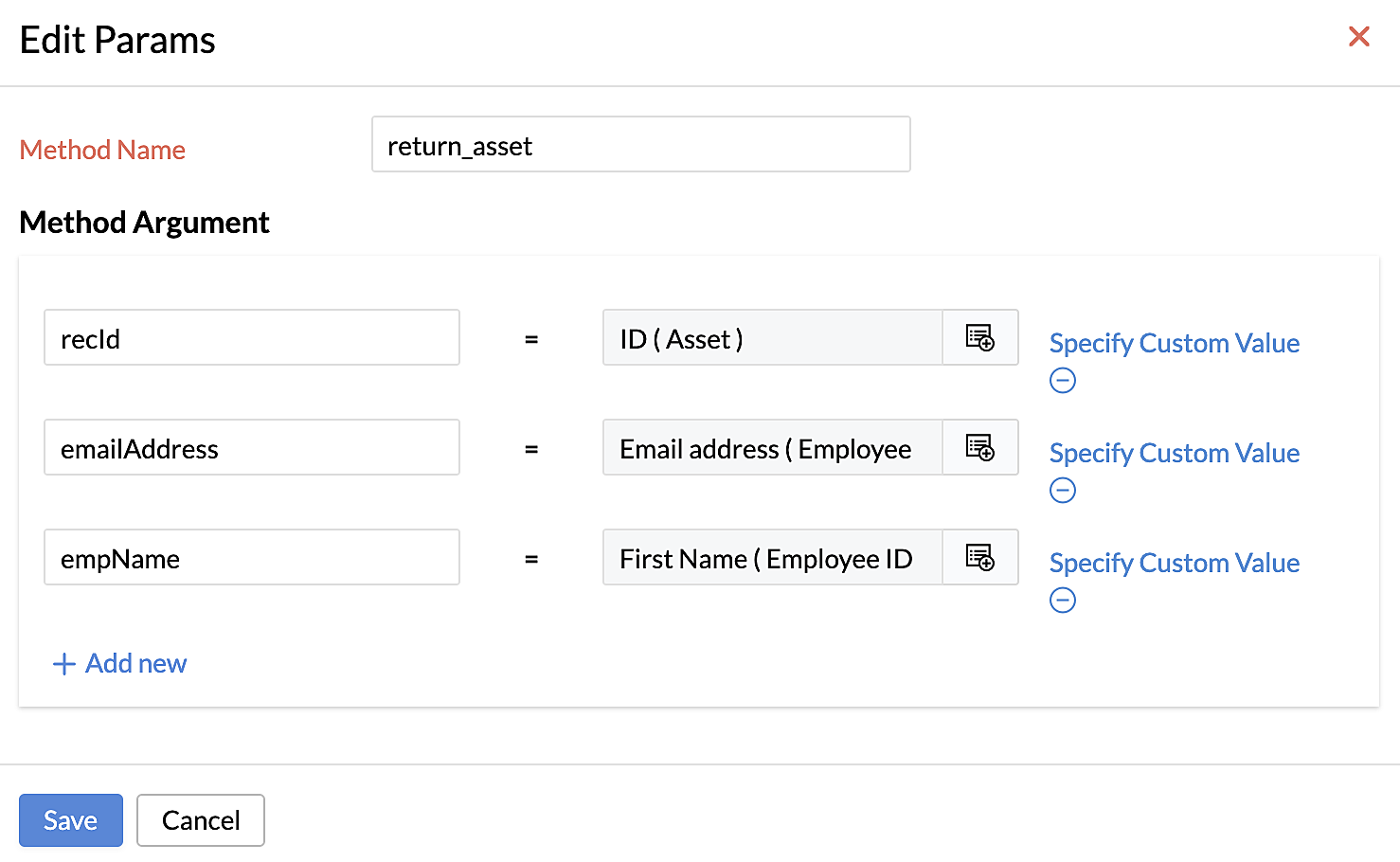Open the field picker for emailAddress argument

980,447
